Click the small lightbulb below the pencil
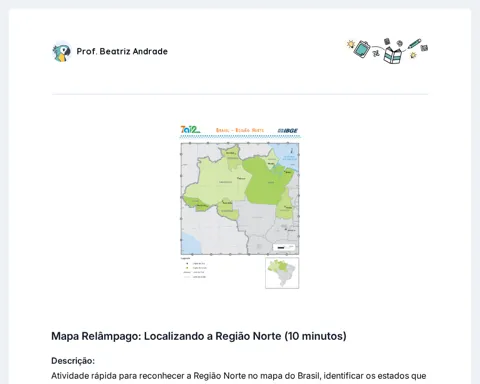 [413, 55]
